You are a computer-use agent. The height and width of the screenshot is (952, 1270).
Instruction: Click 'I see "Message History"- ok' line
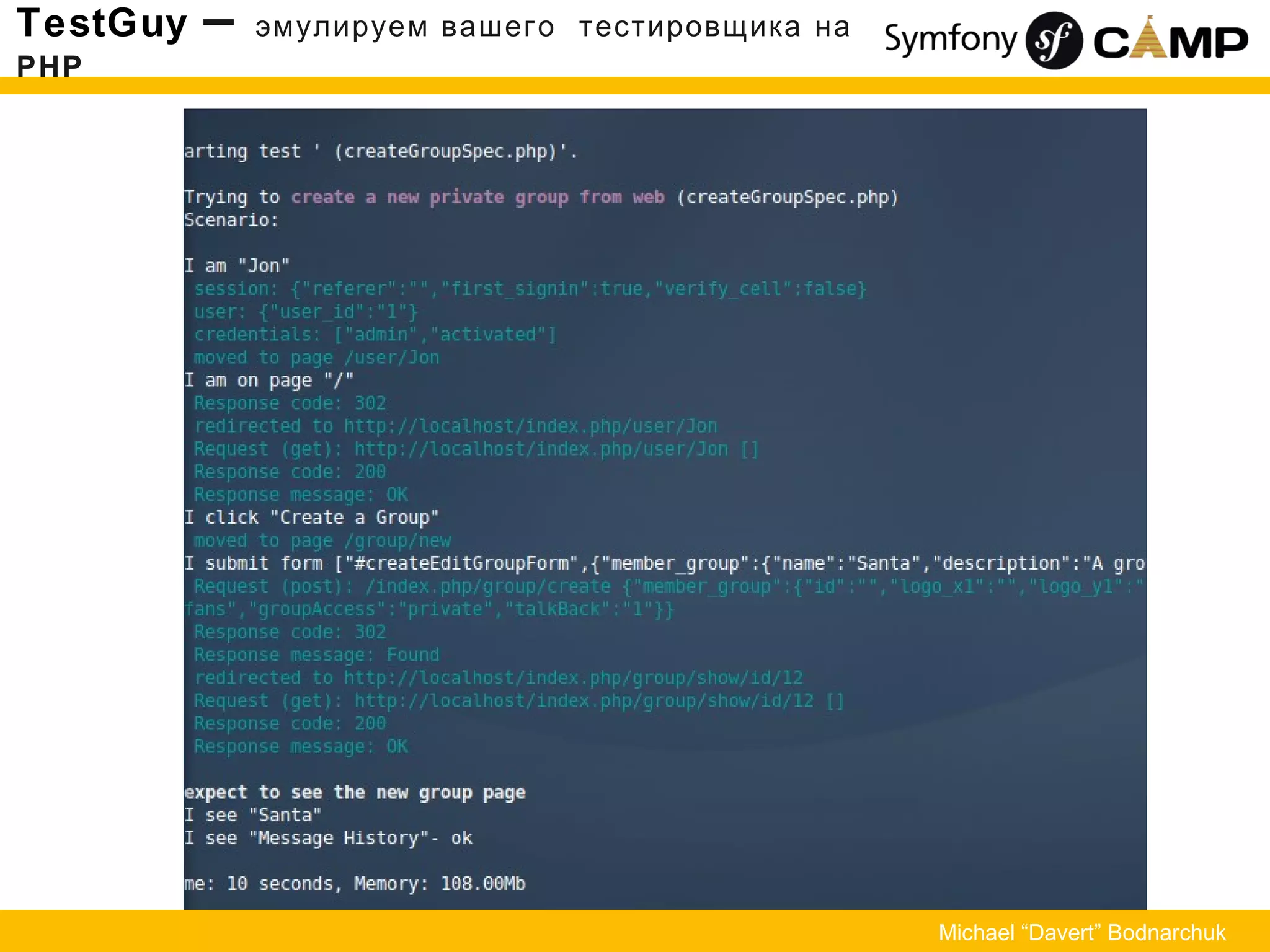pyautogui.click(x=328, y=838)
